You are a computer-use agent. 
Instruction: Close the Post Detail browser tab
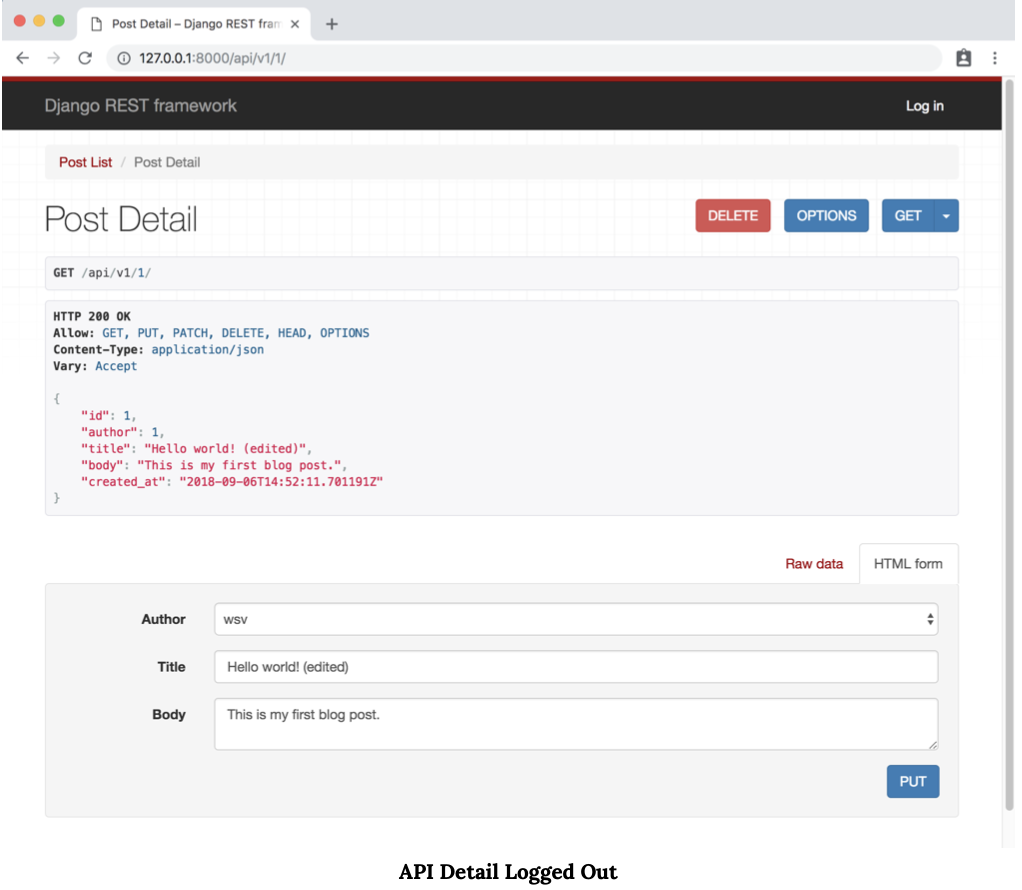coord(295,24)
